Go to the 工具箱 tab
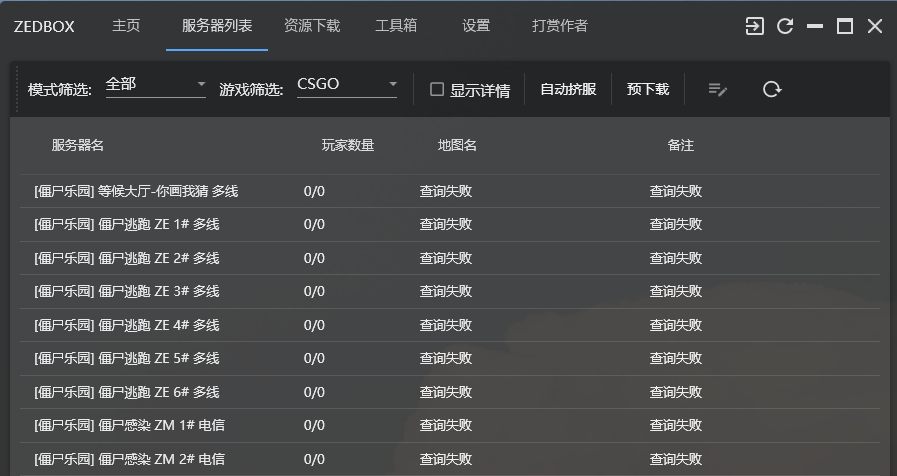897x476 pixels. point(396,26)
